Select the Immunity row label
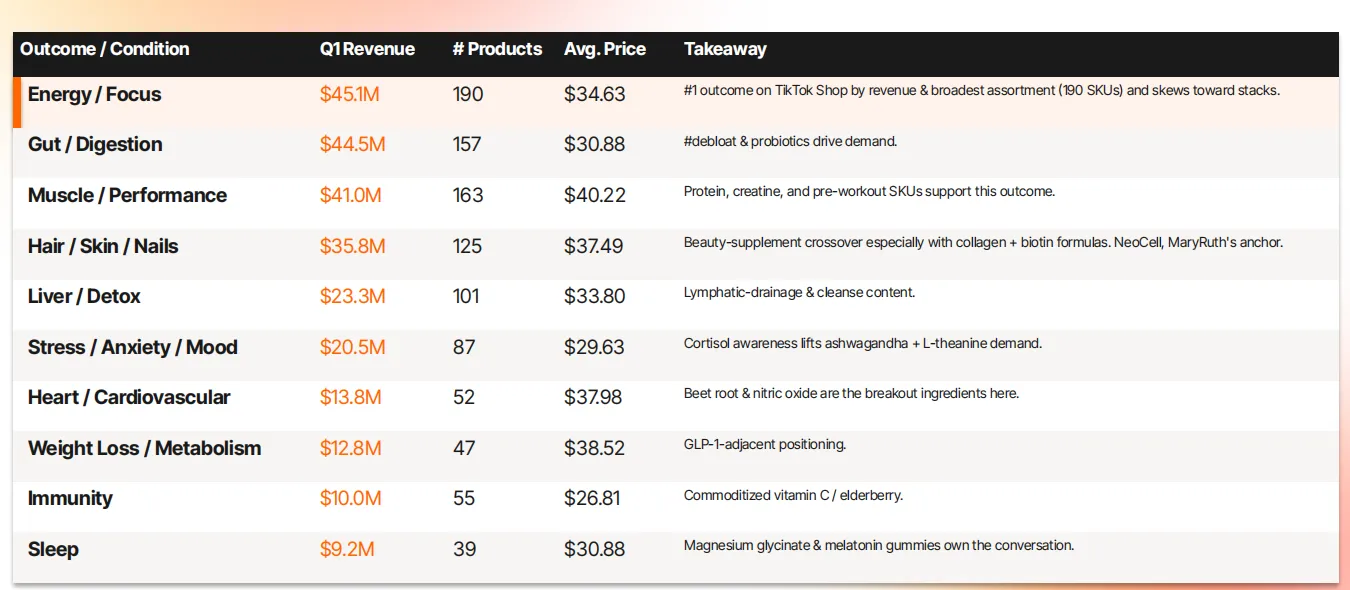The width and height of the screenshot is (1350, 590). tap(70, 498)
